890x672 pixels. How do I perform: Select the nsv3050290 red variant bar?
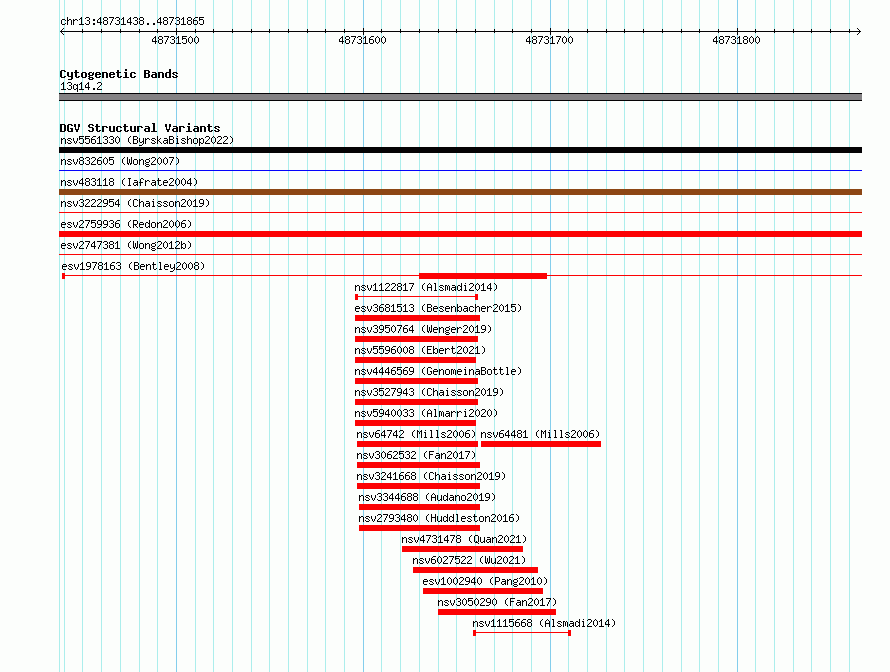497,612
